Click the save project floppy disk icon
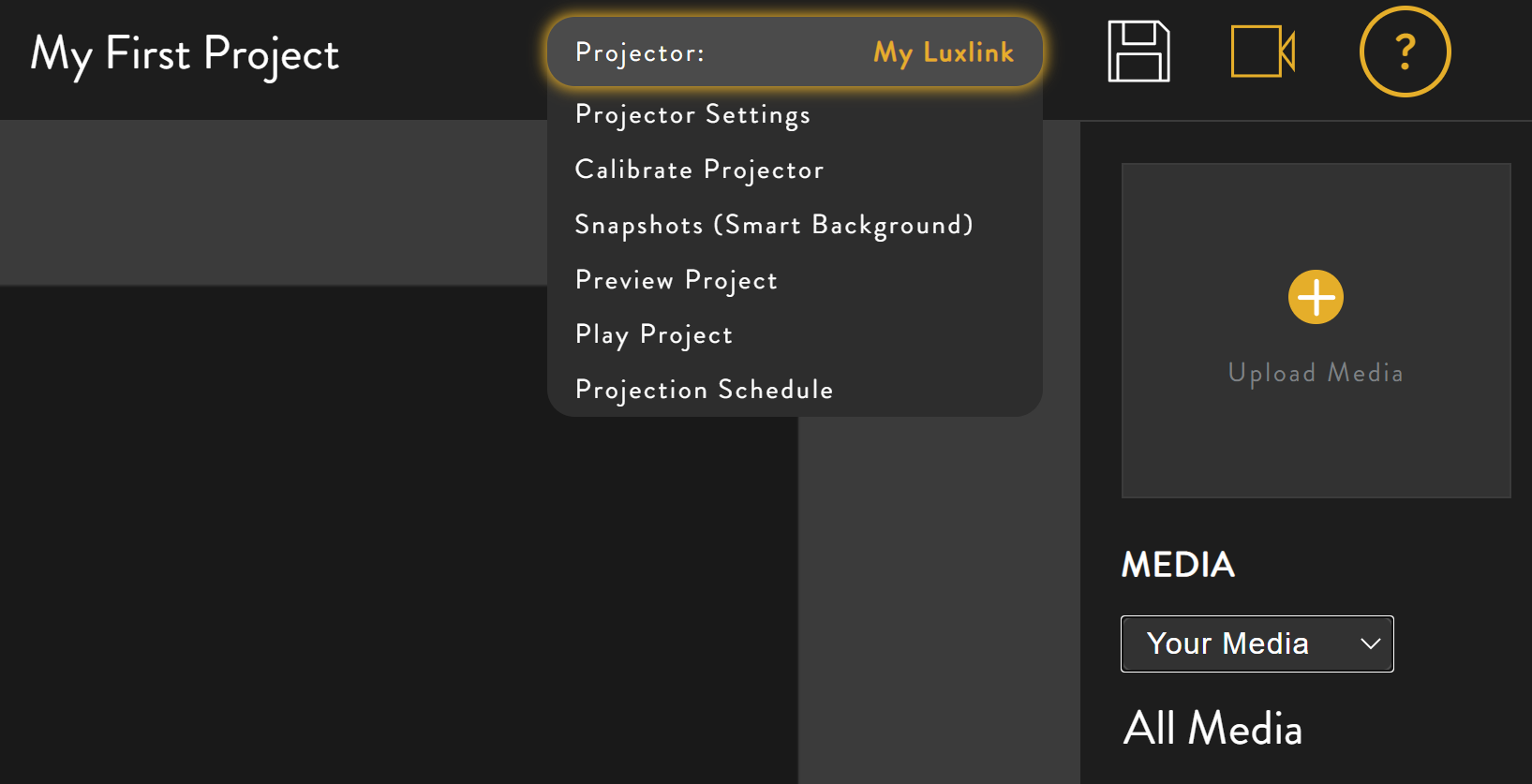This screenshot has width=1532, height=784. point(1138,52)
